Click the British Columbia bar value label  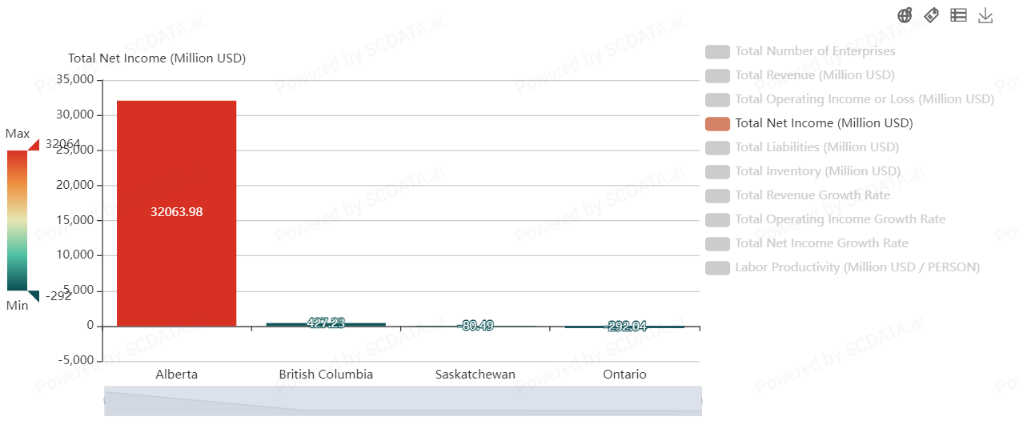click(326, 323)
